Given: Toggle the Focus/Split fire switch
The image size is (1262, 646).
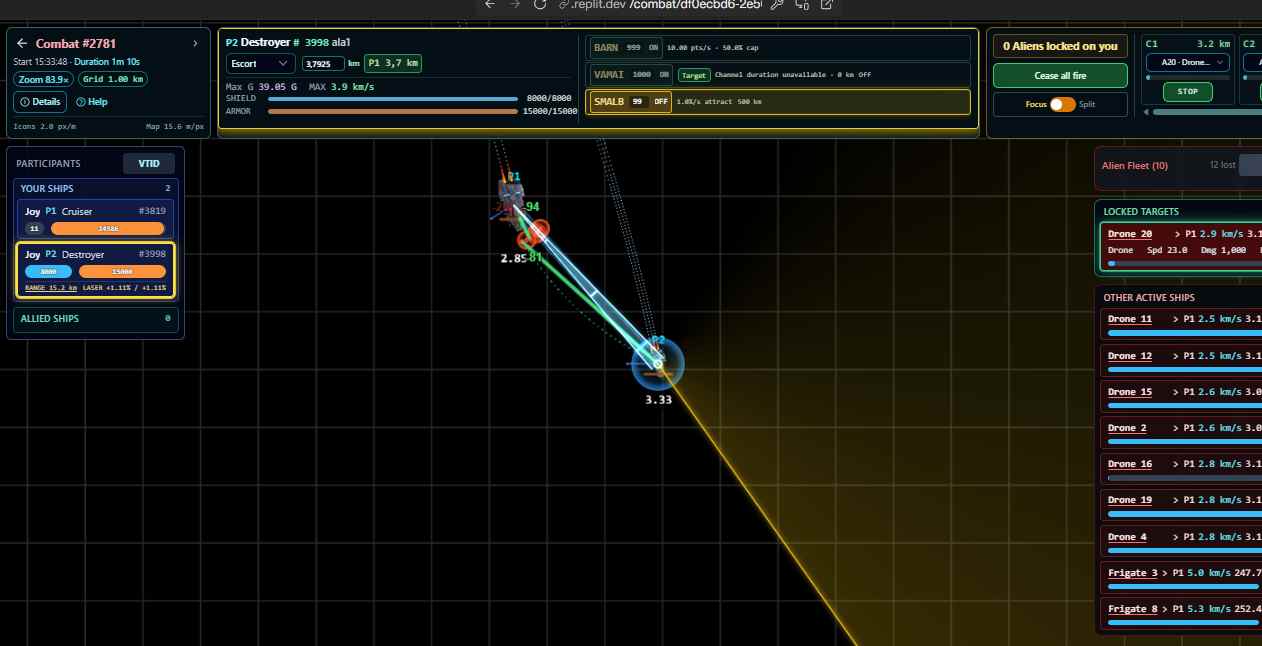Looking at the screenshot, I should (x=1063, y=104).
